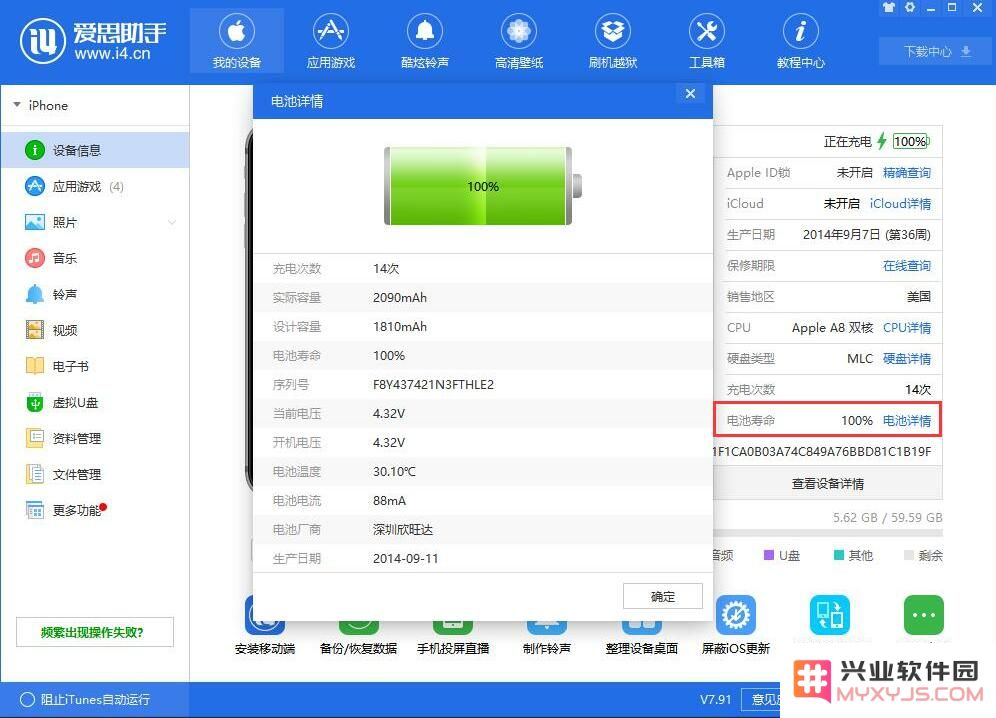The width and height of the screenshot is (996, 718).
Task: Click battery maker 深圳欣旺达
Action: [403, 529]
